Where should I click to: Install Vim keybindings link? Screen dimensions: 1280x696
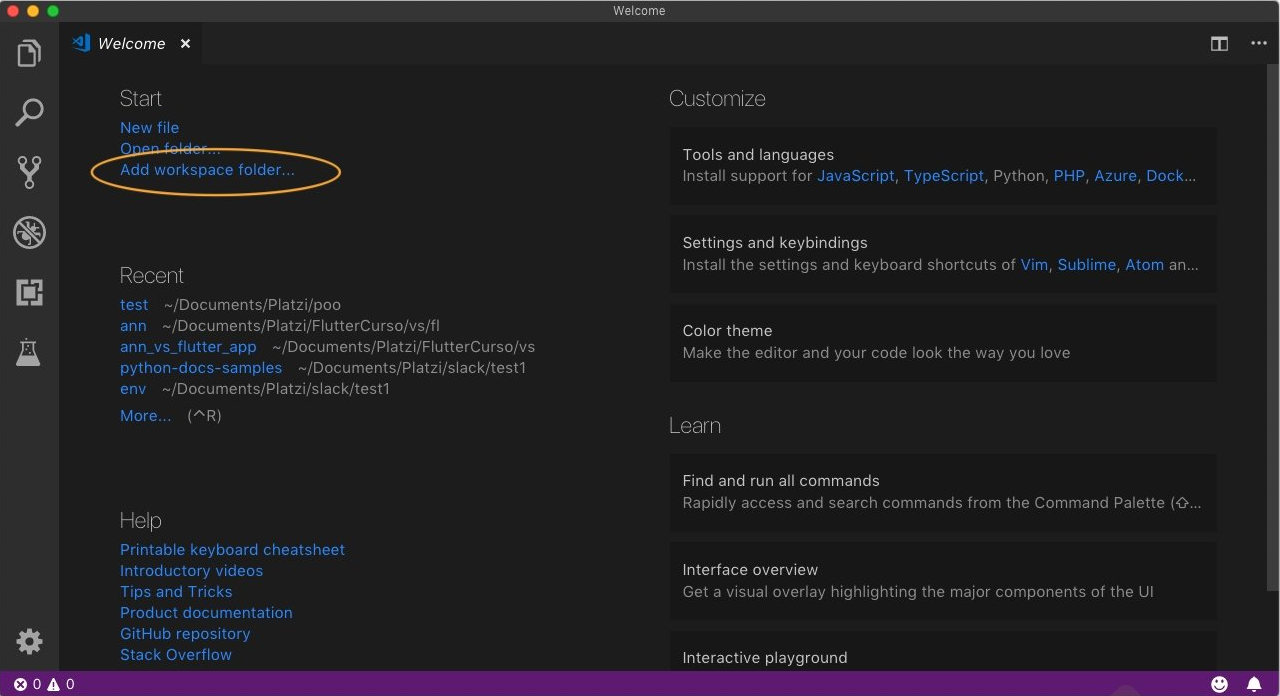click(x=1034, y=265)
